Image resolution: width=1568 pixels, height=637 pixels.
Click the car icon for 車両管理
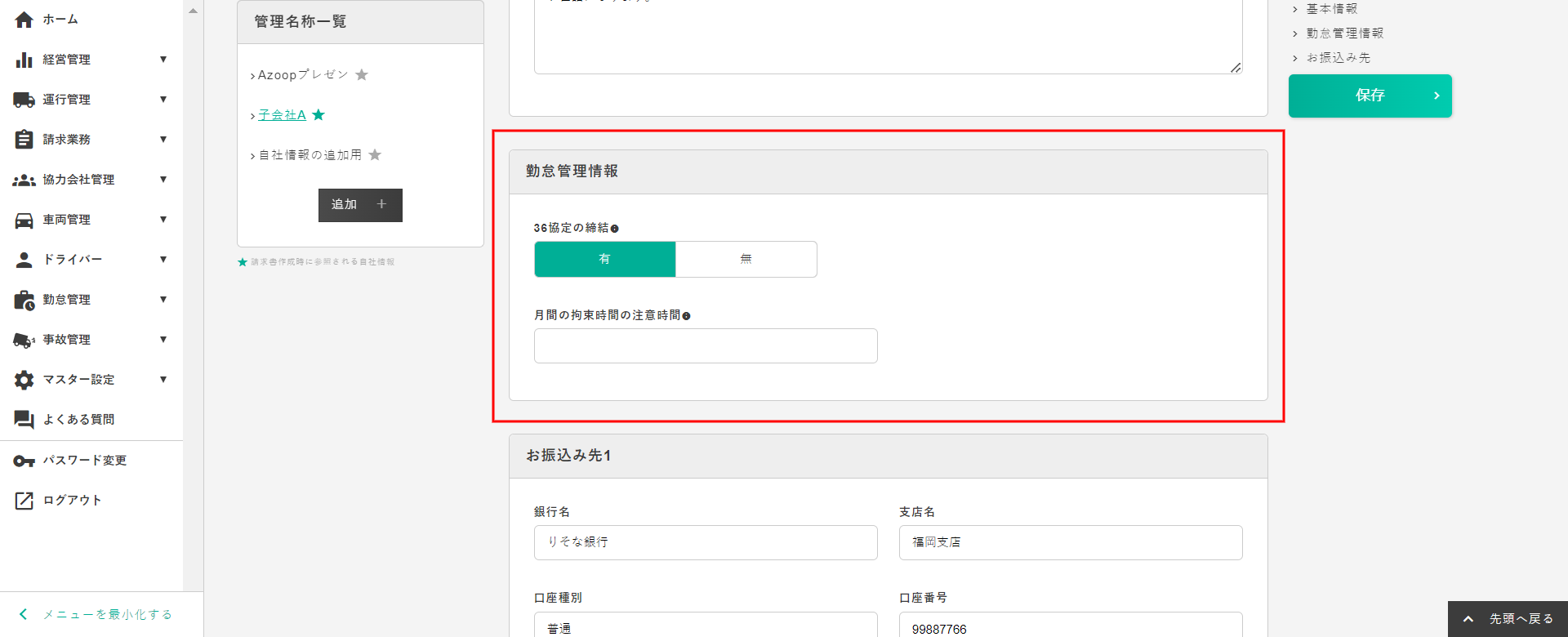[24, 220]
